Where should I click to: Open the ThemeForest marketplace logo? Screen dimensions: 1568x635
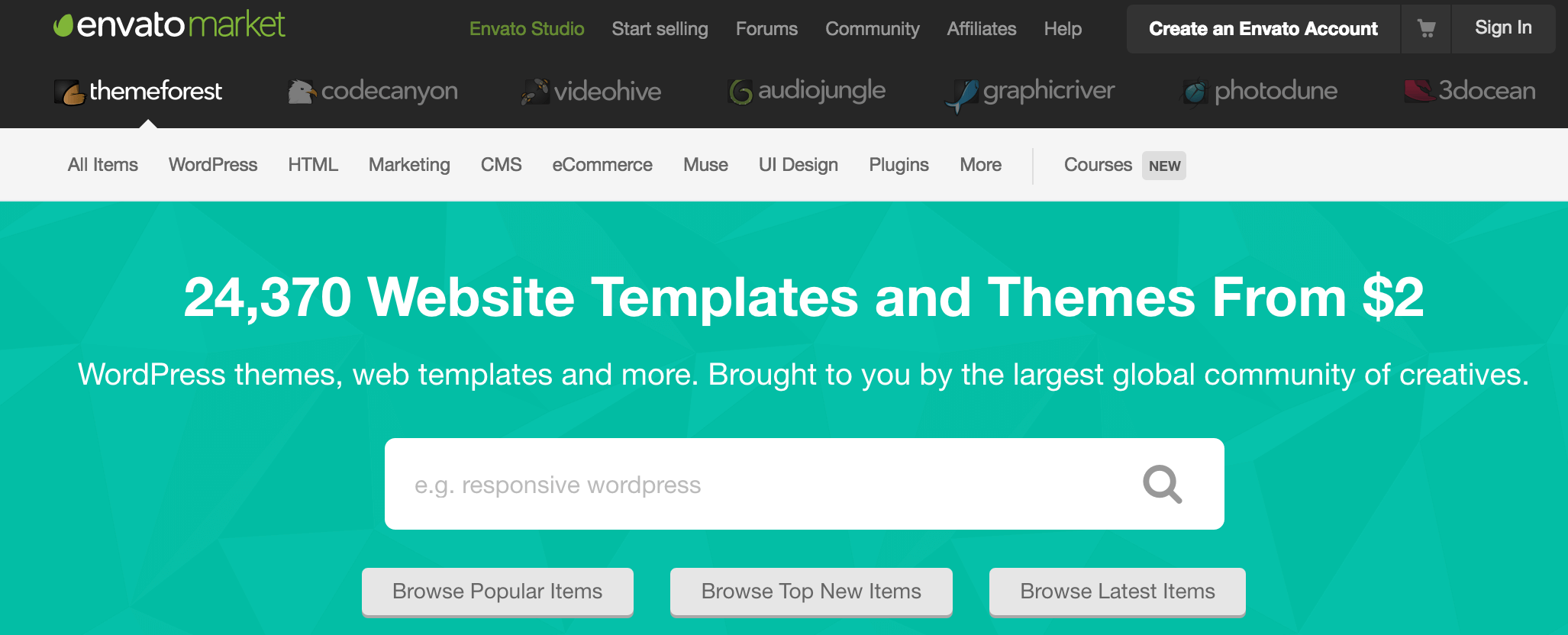coord(138,92)
